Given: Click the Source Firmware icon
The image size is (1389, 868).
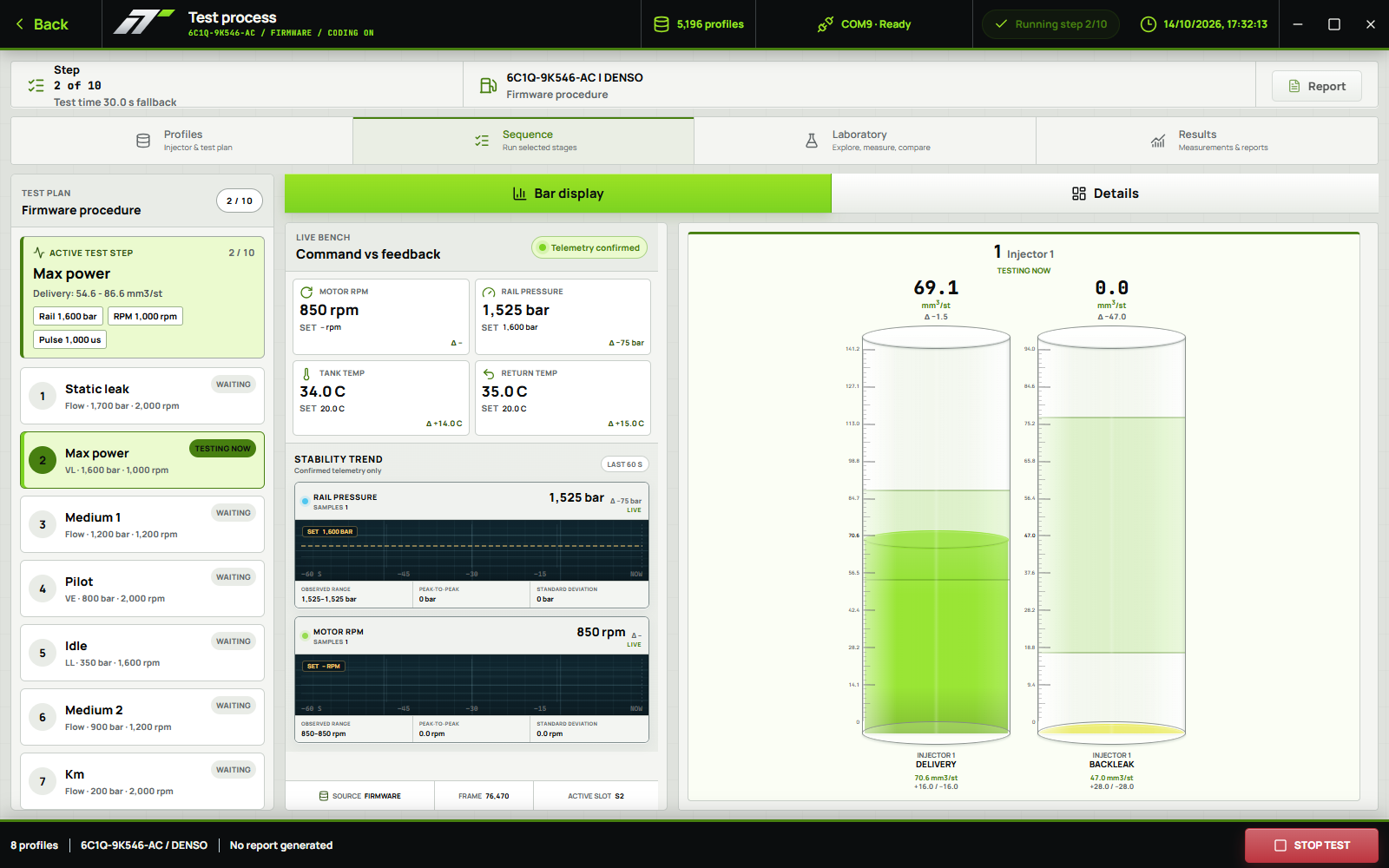Looking at the screenshot, I should click(x=324, y=796).
